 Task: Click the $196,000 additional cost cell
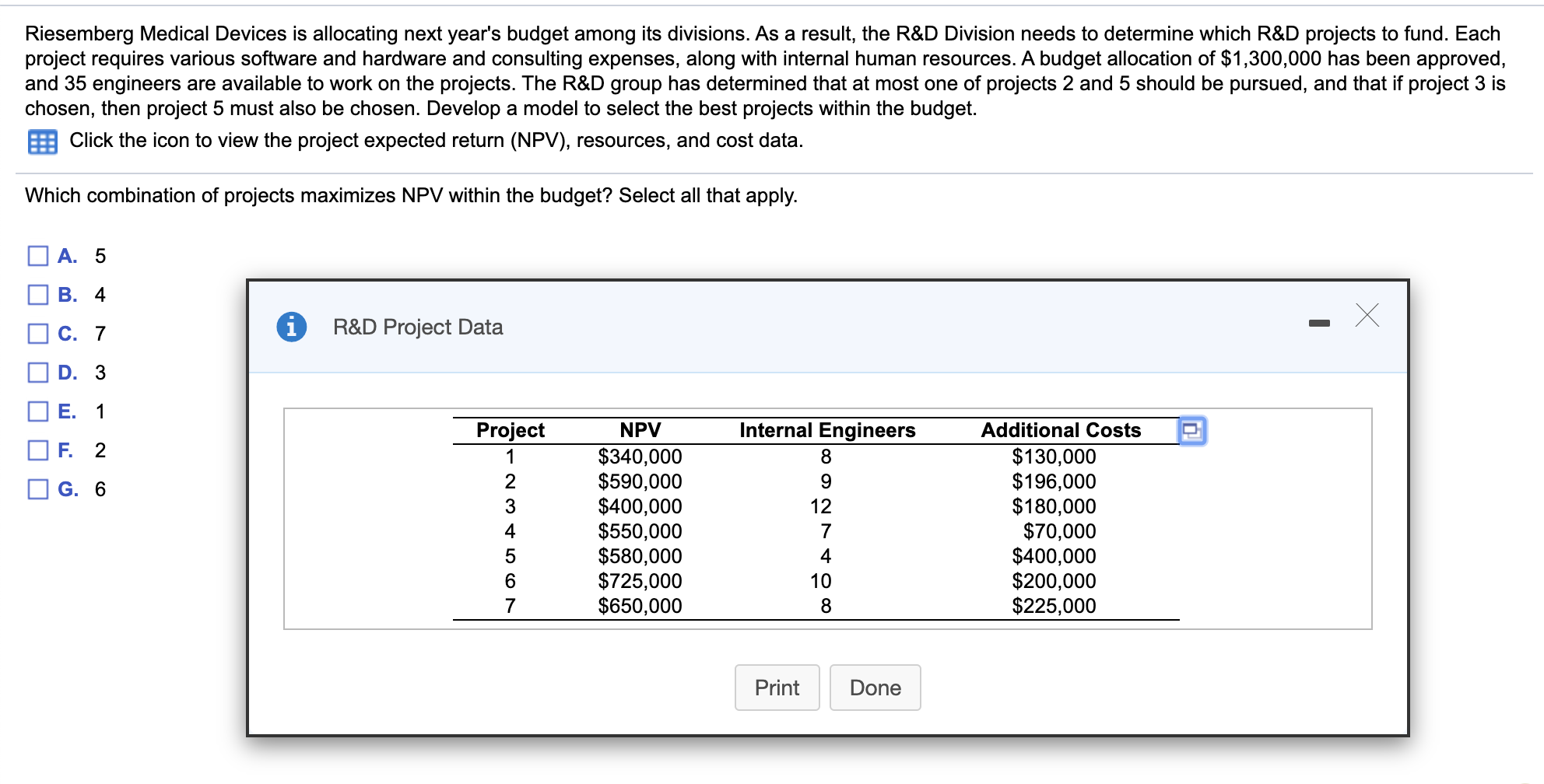(x=1054, y=481)
